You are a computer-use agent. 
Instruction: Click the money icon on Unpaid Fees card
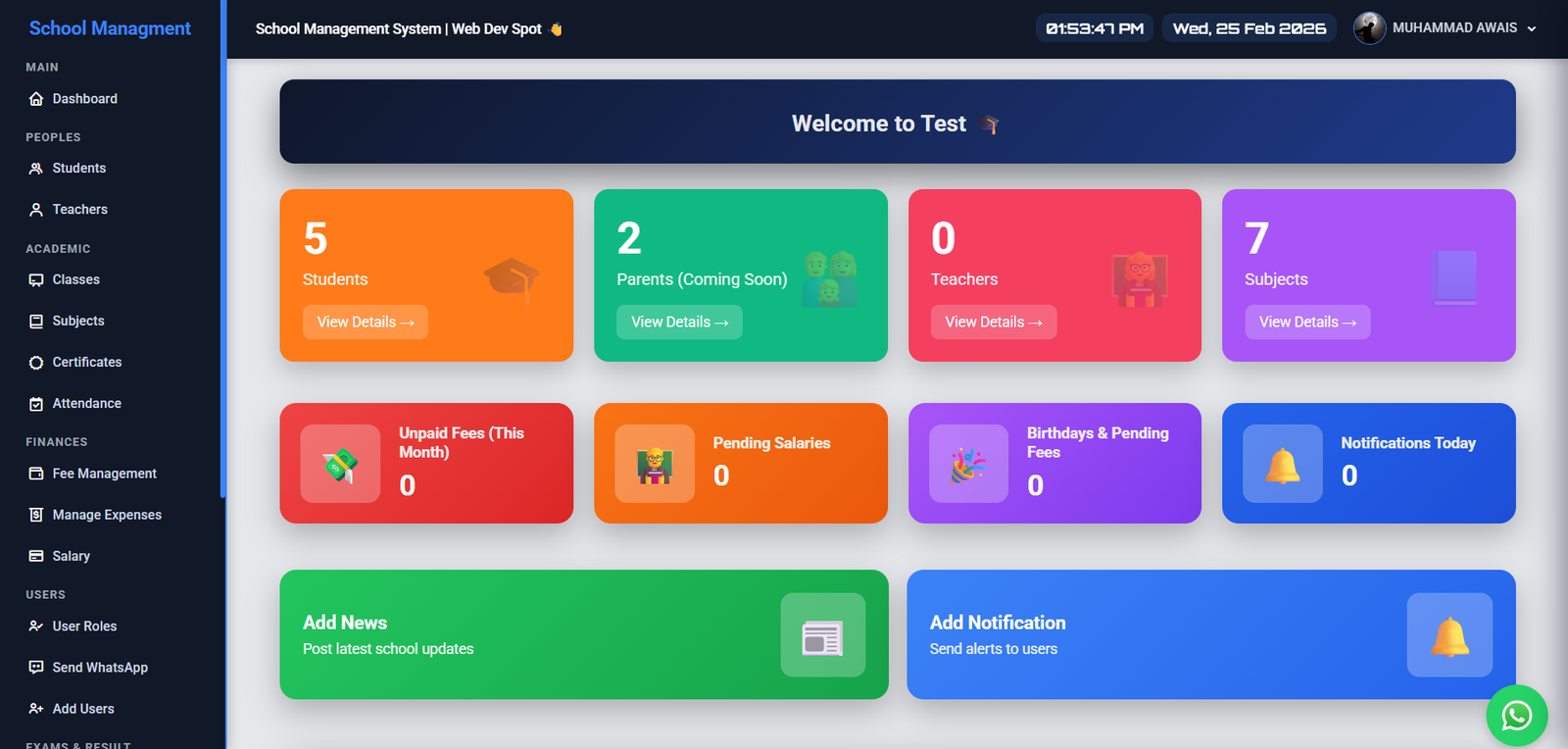pos(340,464)
